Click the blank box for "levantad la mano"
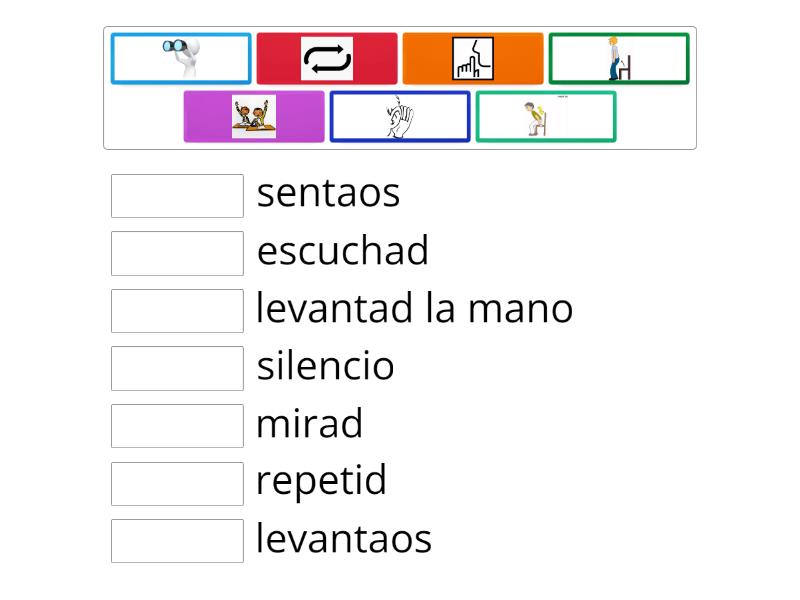 [177, 310]
